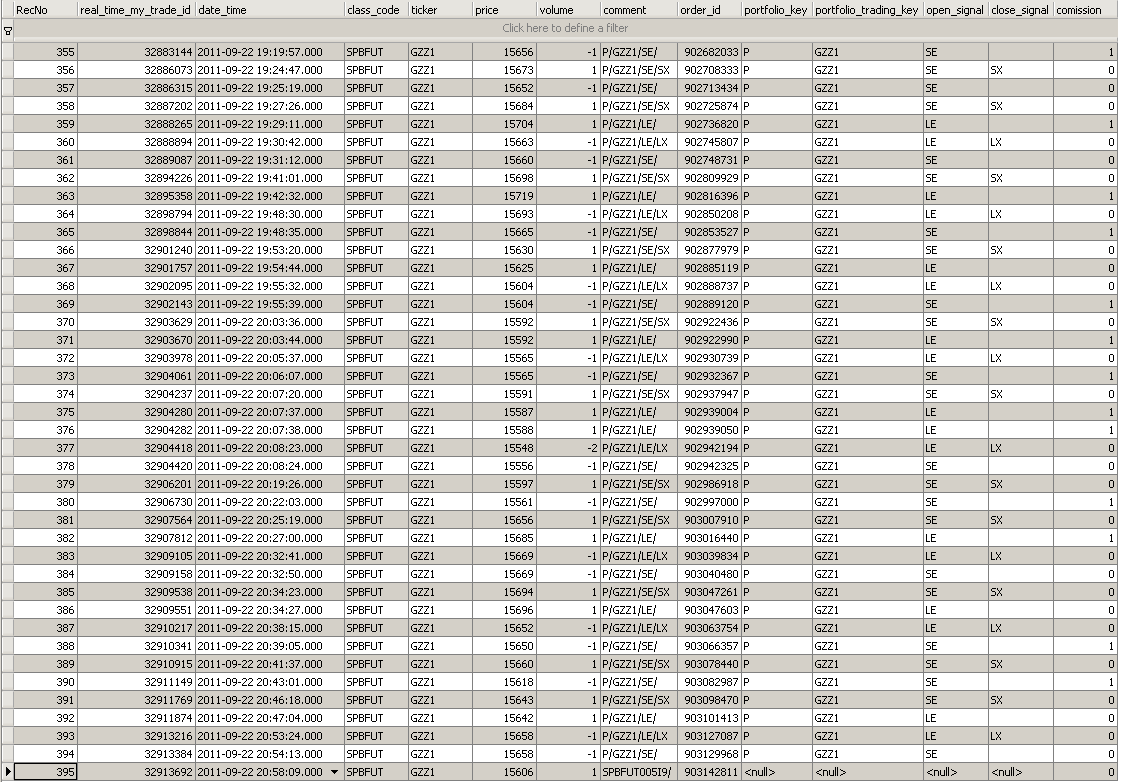Click the filter icon in the filter row
The height and width of the screenshot is (782, 1123).
[7, 31]
